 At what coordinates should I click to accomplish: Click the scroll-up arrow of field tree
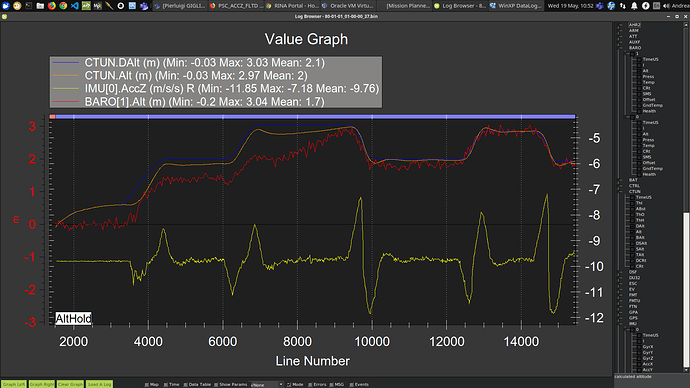coord(686,25)
